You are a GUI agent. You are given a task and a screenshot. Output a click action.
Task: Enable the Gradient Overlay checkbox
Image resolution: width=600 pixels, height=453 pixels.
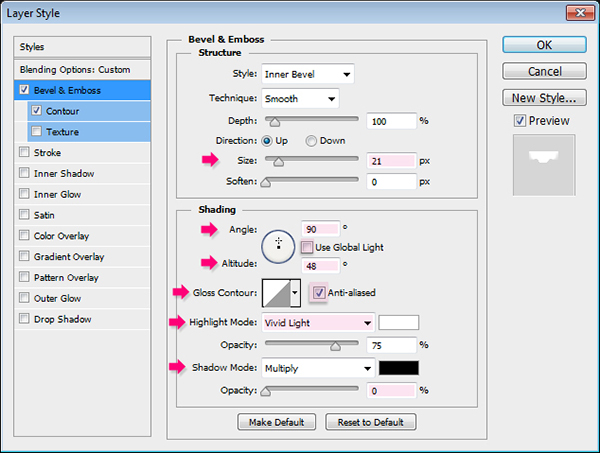pos(24,256)
